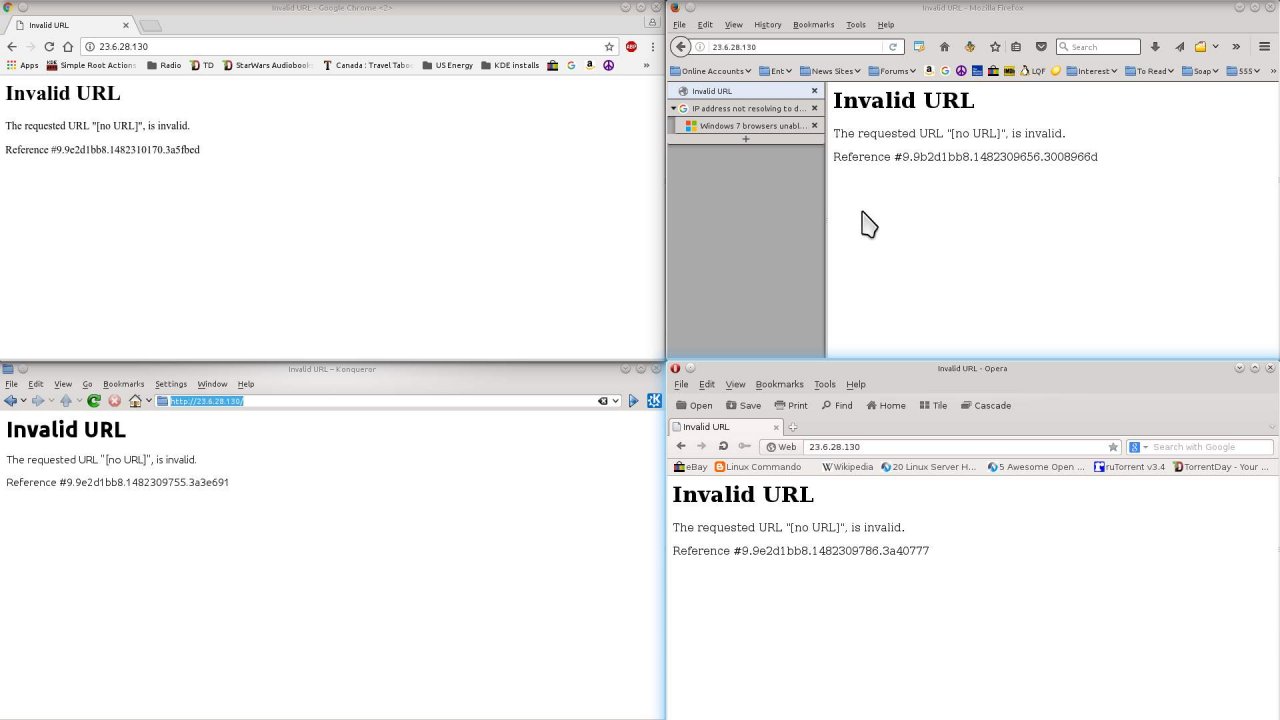1280x720 pixels.
Task: Click the Firefox search input field
Action: (1102, 47)
